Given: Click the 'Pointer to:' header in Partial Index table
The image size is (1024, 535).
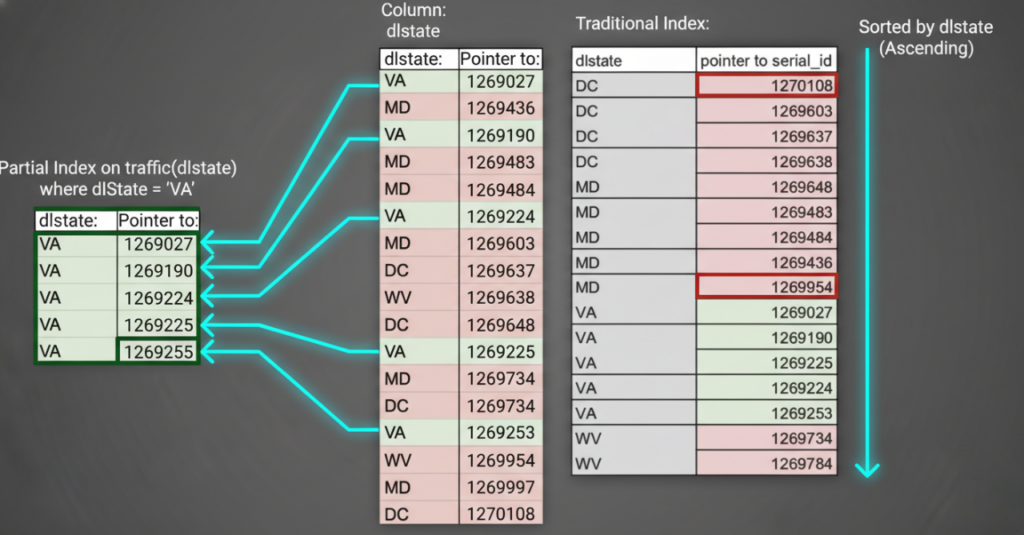Looking at the screenshot, I should [x=158, y=220].
